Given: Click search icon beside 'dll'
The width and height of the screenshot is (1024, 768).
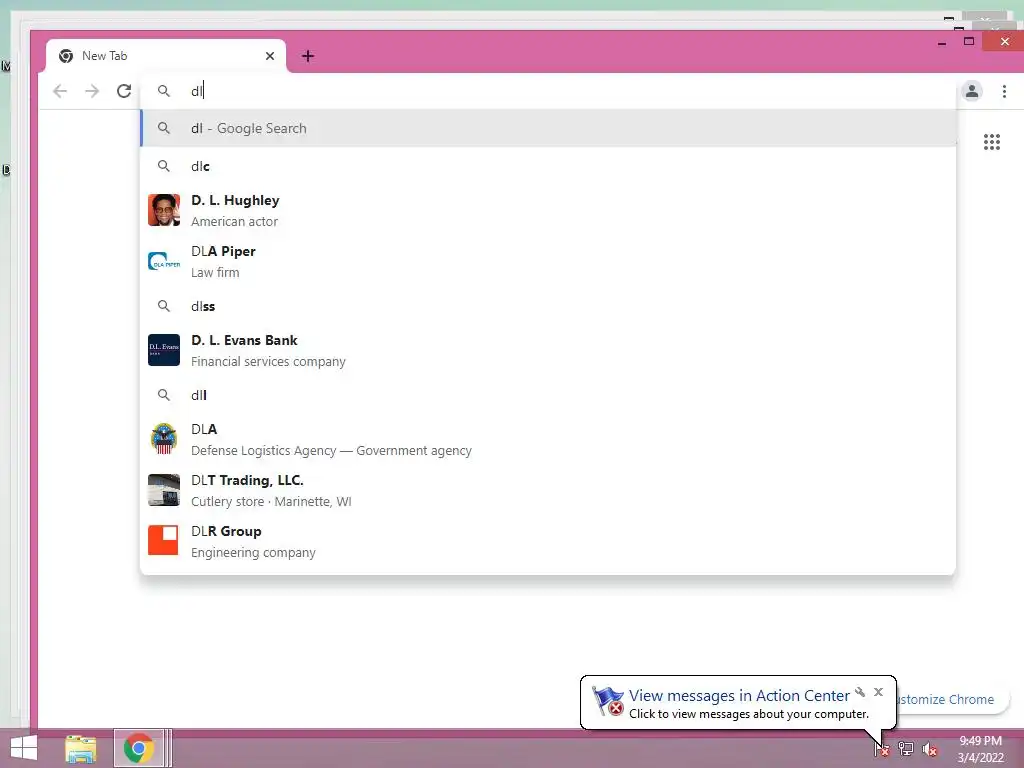Looking at the screenshot, I should tap(164, 395).
